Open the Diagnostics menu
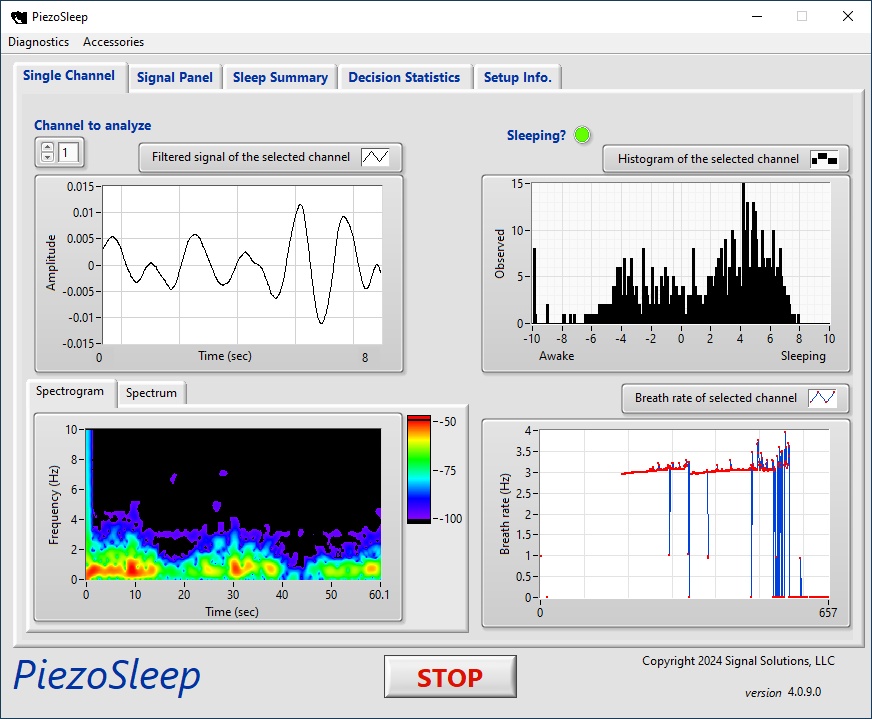This screenshot has width=872, height=719. coord(39,42)
